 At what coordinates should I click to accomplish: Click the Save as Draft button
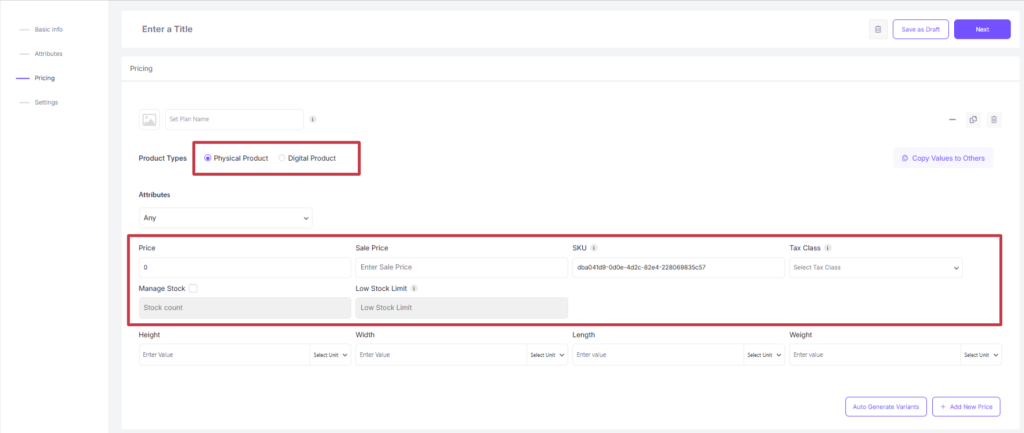920,29
